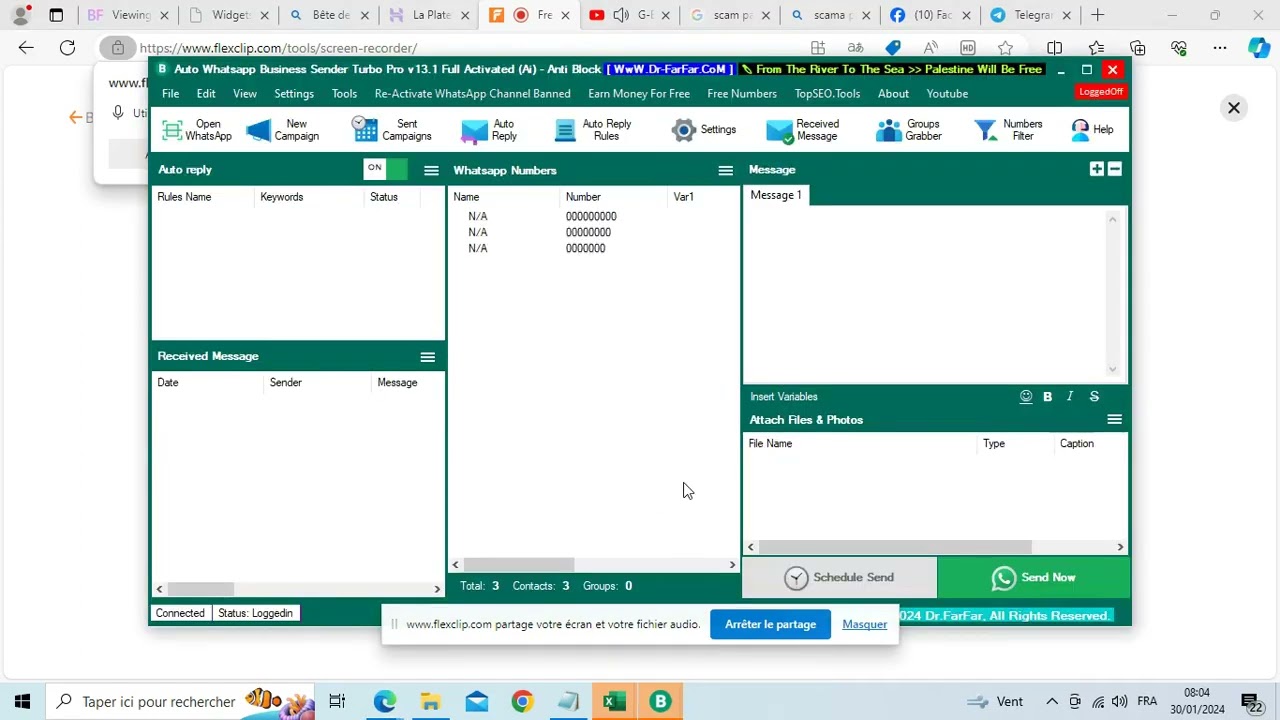Open the Help toolbar button

click(x=1092, y=130)
